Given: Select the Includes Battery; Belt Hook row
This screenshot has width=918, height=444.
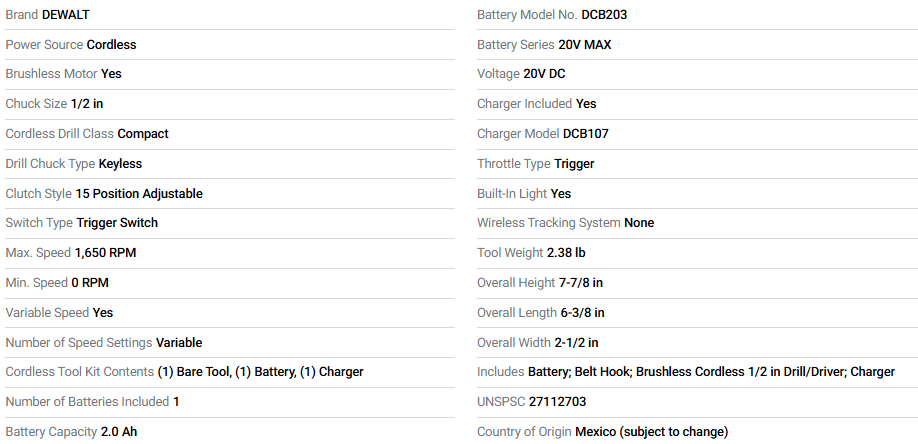Looking at the screenshot, I should pyautogui.click(x=686, y=372).
